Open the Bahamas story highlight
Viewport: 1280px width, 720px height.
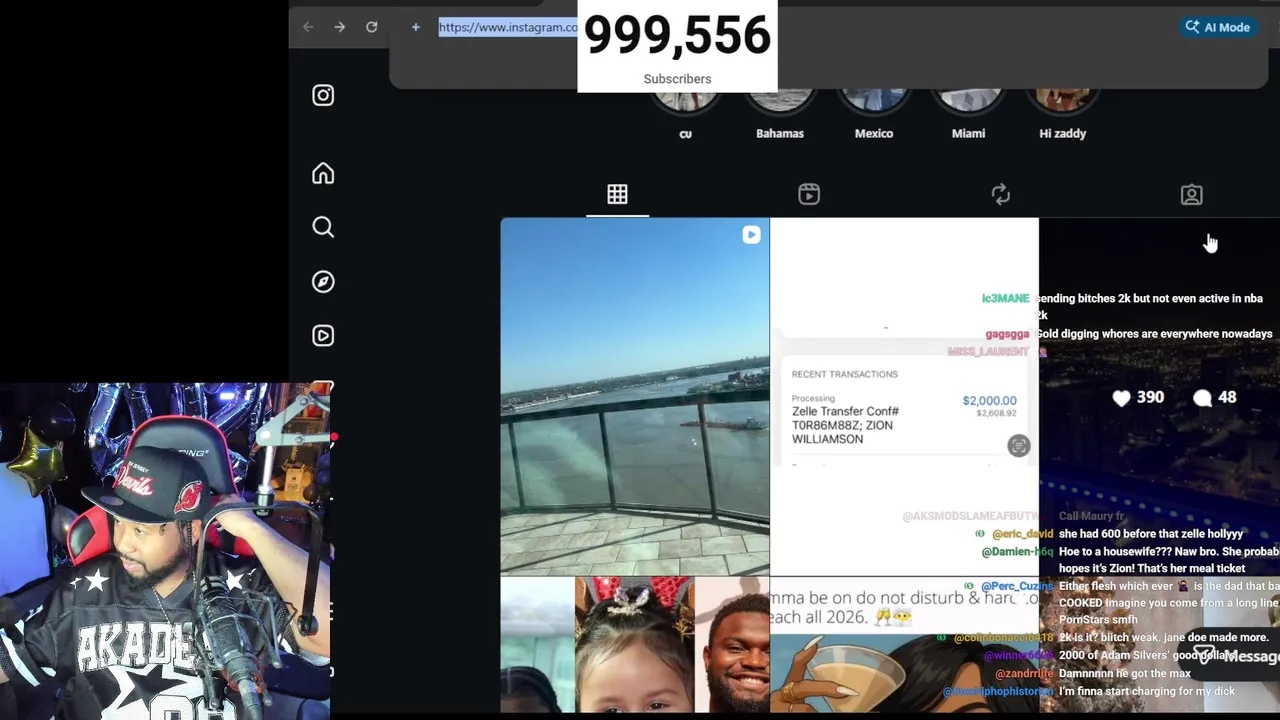click(780, 115)
